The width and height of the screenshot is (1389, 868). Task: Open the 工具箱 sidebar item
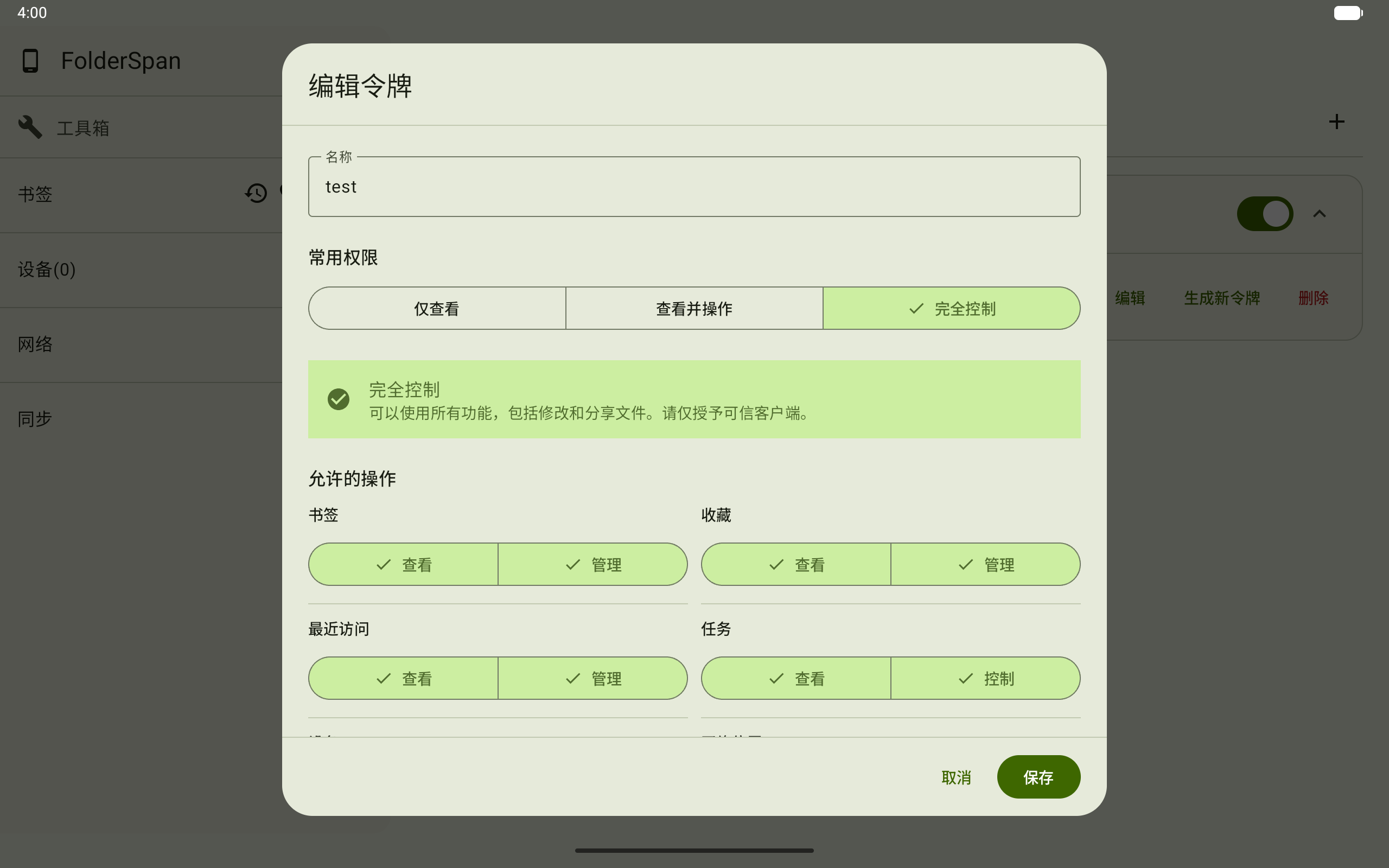click(141, 127)
